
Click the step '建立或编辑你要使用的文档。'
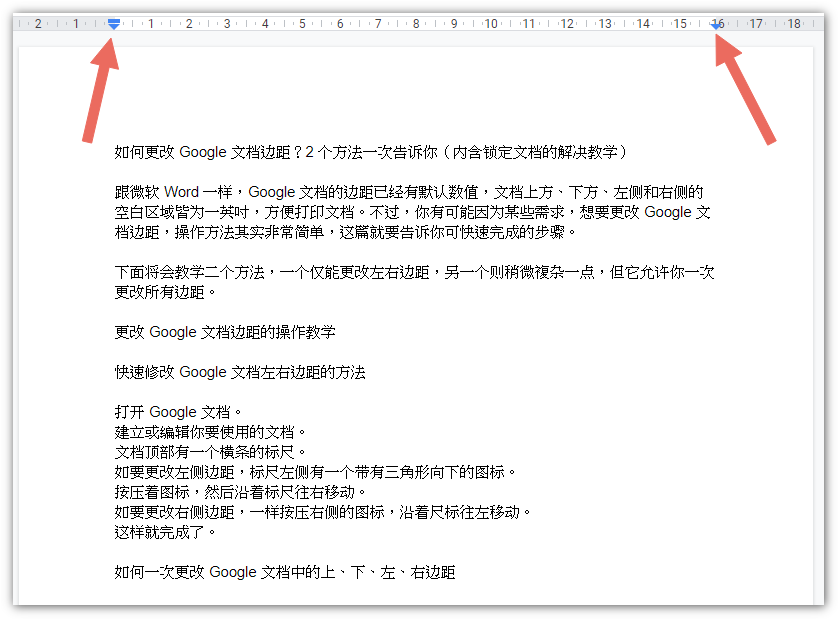(x=210, y=432)
